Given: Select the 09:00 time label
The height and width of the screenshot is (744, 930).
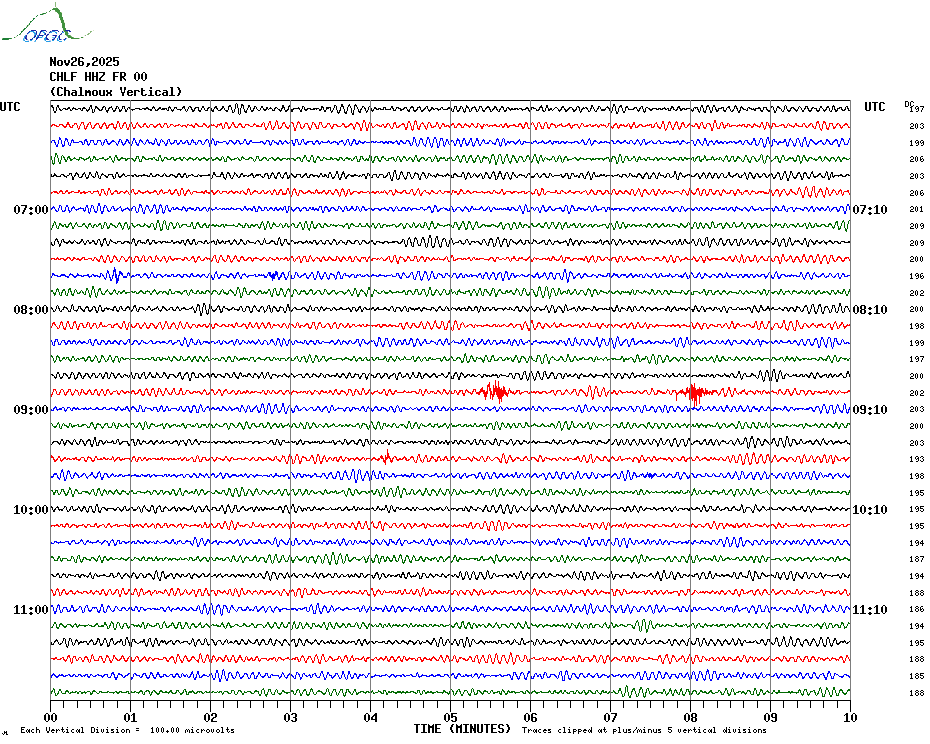Looking at the screenshot, I should pos(31,410).
